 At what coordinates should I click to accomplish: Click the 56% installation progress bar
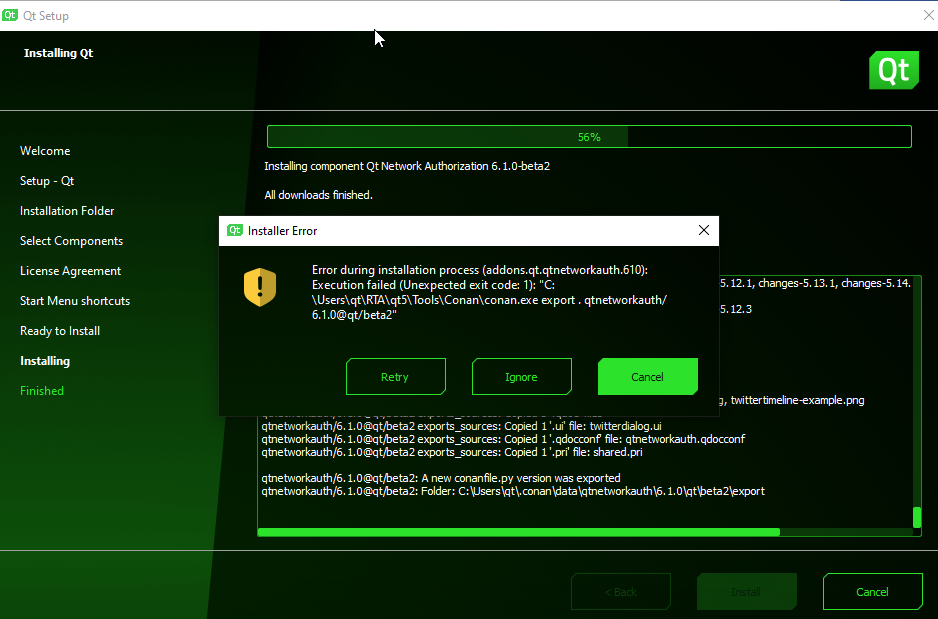(589, 137)
